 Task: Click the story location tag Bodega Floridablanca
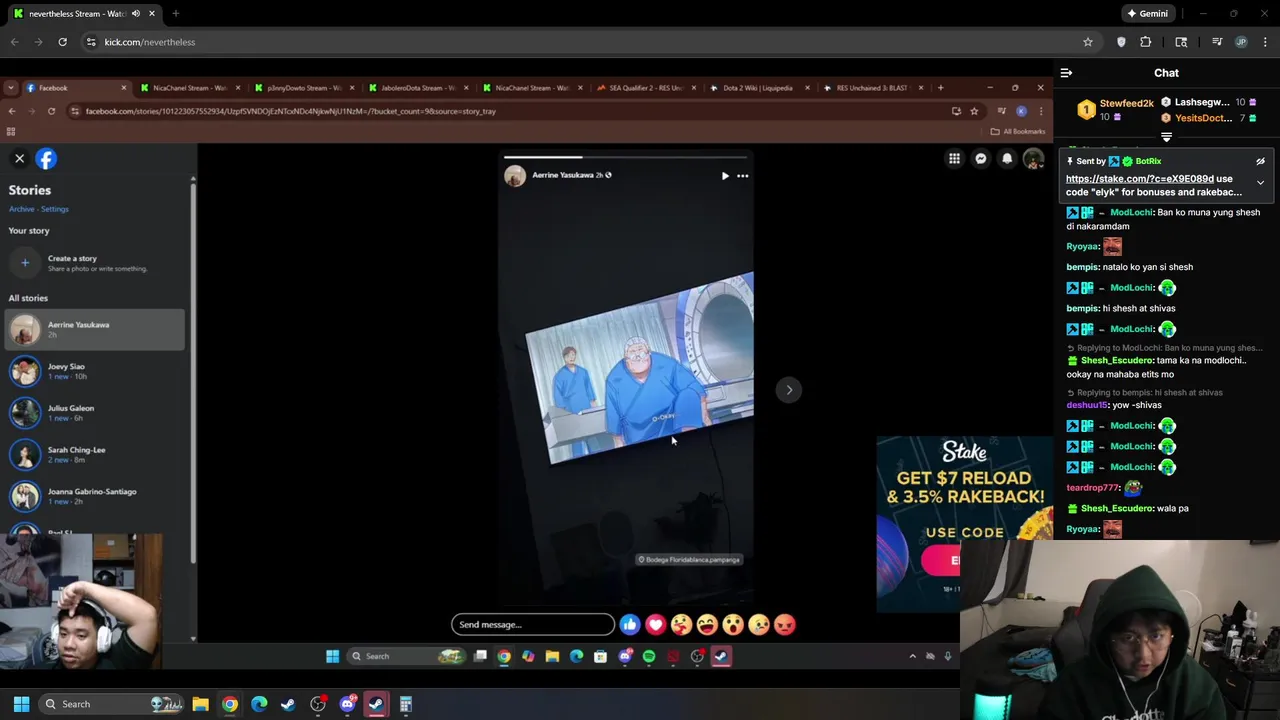pos(690,560)
